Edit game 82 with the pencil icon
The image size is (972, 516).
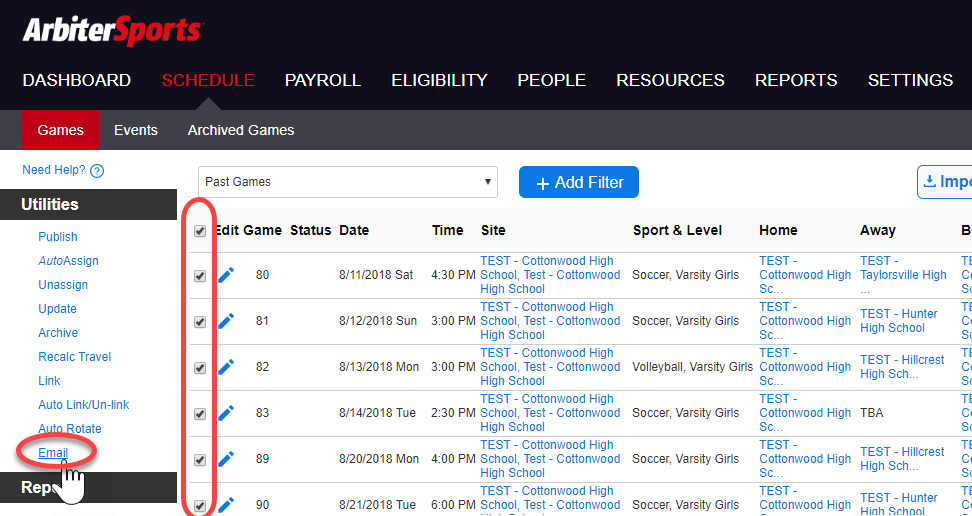click(226, 367)
